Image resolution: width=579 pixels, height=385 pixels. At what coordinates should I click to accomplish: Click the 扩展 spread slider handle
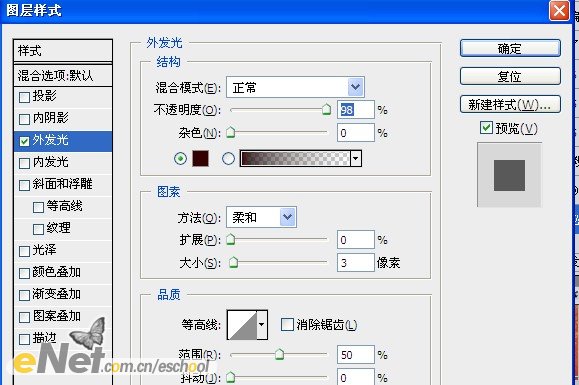point(230,239)
